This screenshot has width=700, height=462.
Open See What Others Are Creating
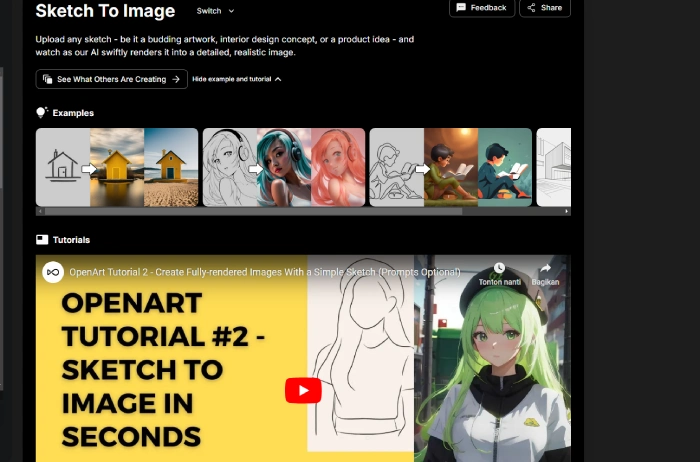pyautogui.click(x=112, y=79)
